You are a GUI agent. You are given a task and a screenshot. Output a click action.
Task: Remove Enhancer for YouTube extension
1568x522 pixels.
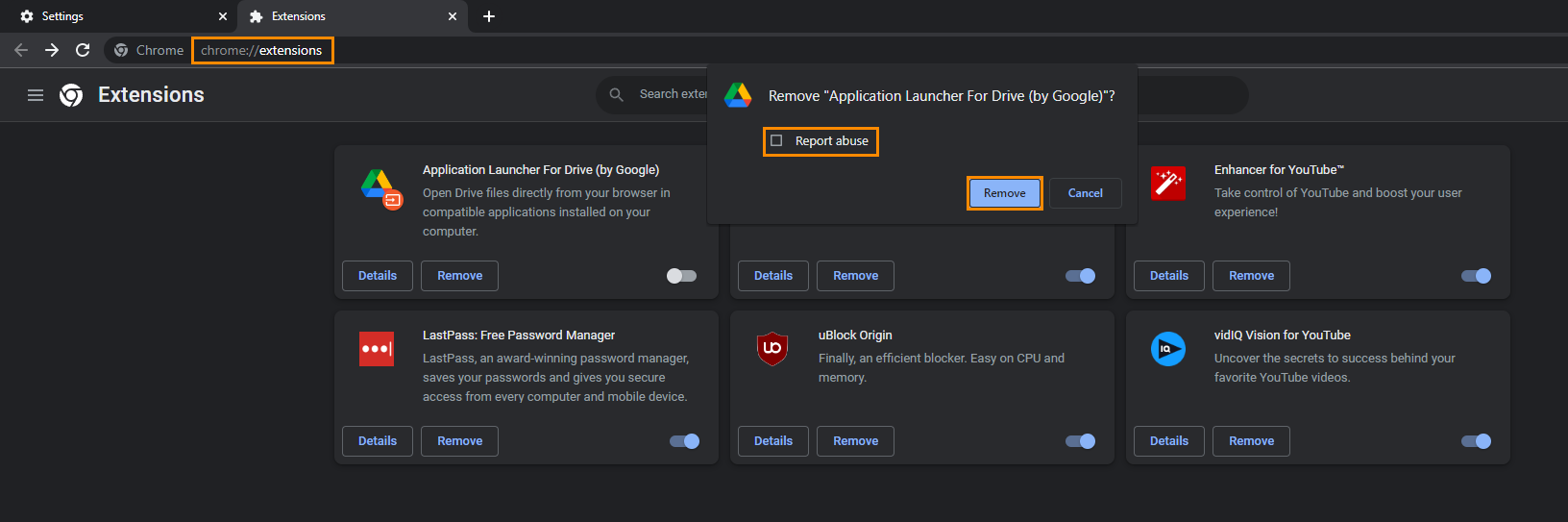coord(1252,276)
